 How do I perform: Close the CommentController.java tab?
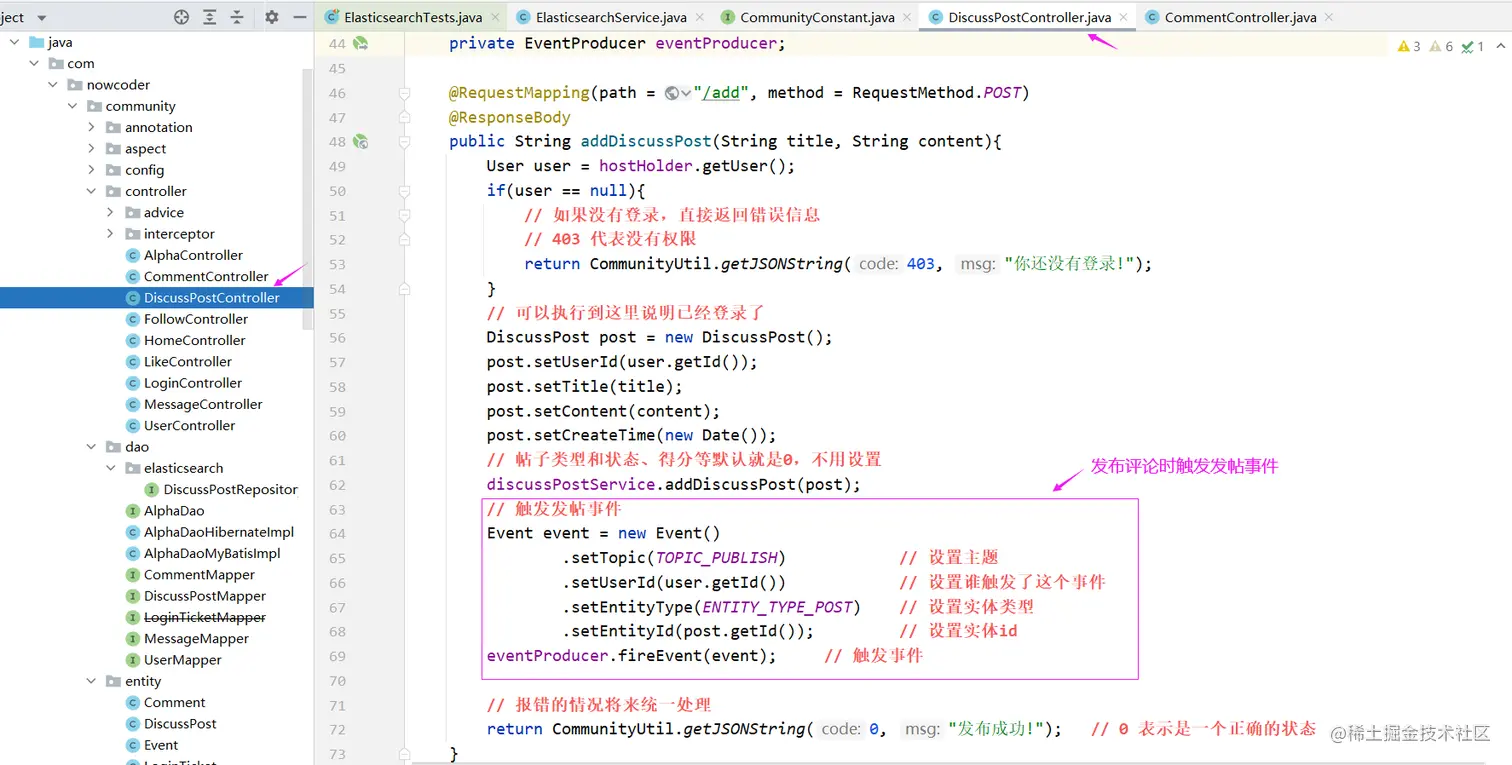[1328, 17]
